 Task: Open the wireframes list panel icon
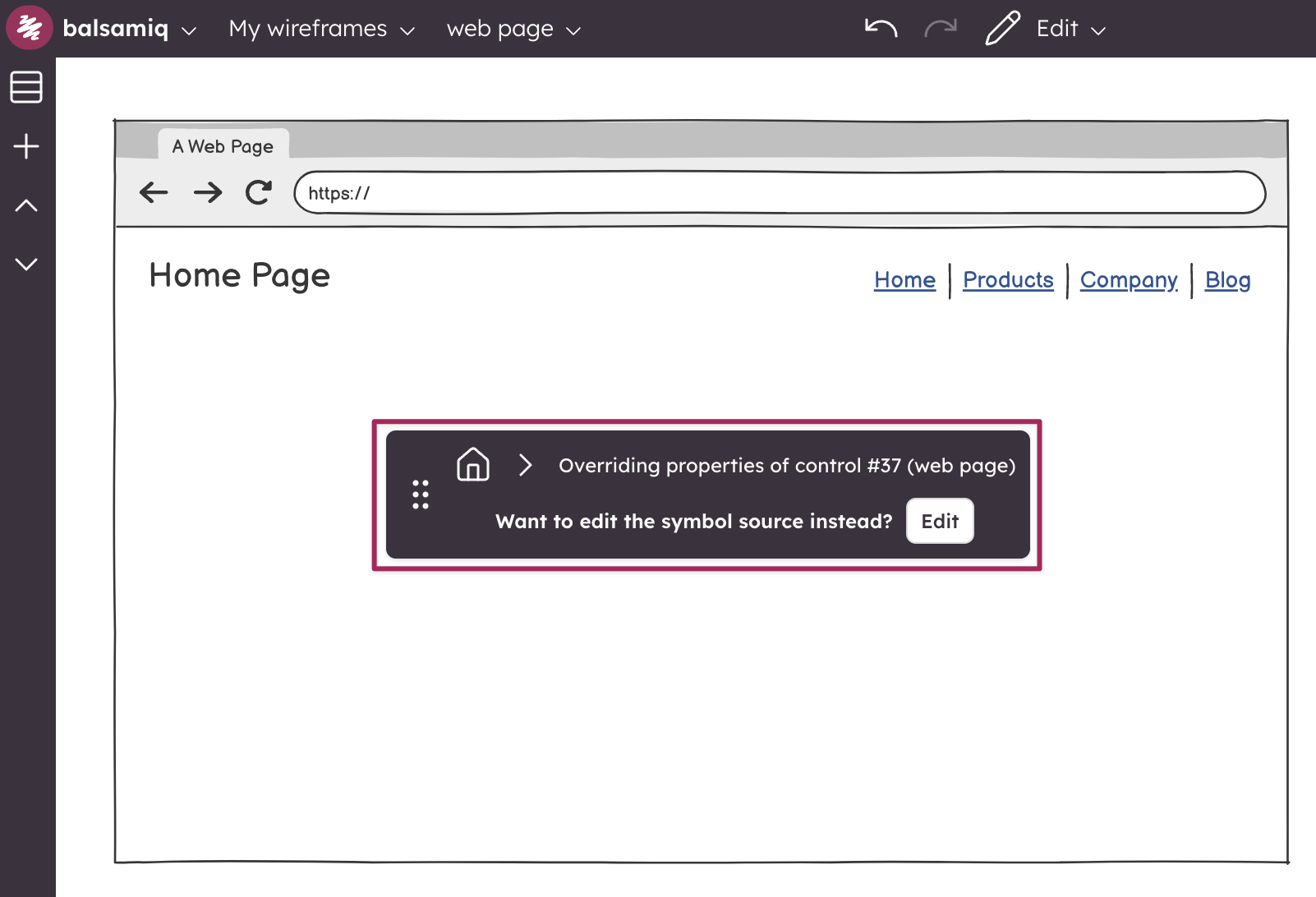(x=26, y=87)
